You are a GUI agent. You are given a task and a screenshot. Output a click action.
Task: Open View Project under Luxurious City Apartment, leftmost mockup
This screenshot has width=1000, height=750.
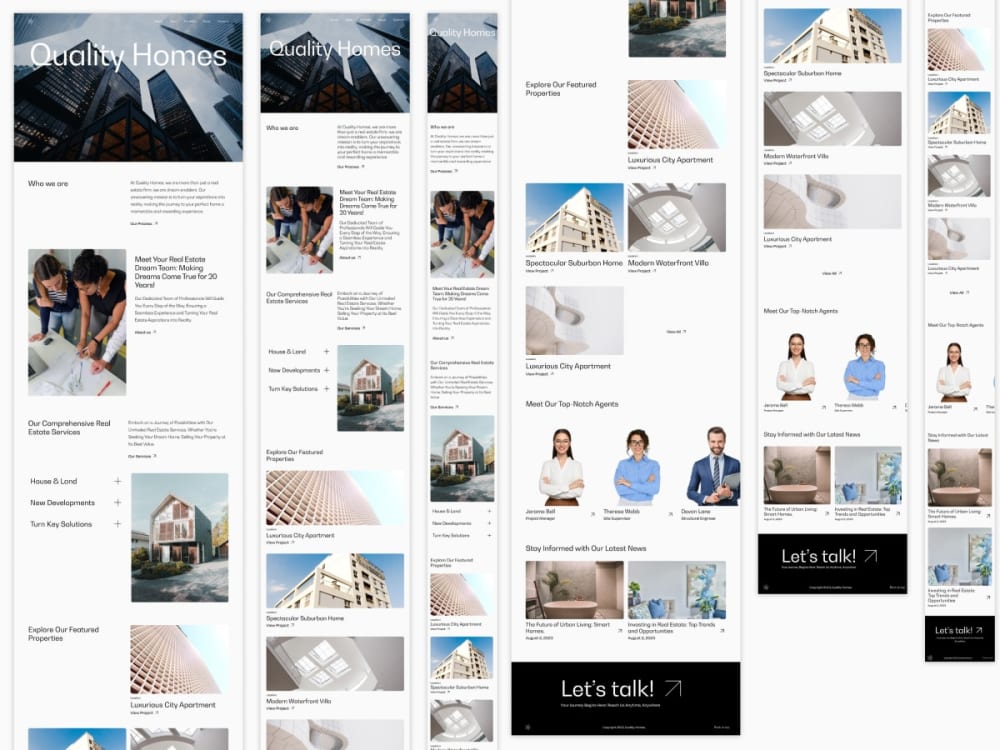click(x=143, y=713)
